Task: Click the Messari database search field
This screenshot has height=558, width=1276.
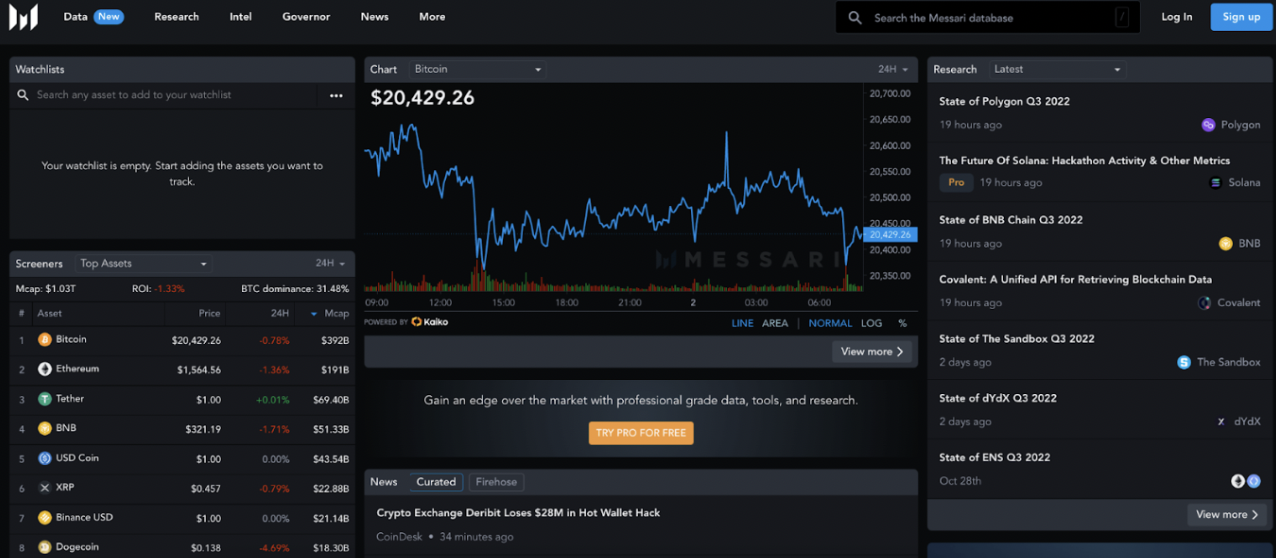Action: coord(988,17)
